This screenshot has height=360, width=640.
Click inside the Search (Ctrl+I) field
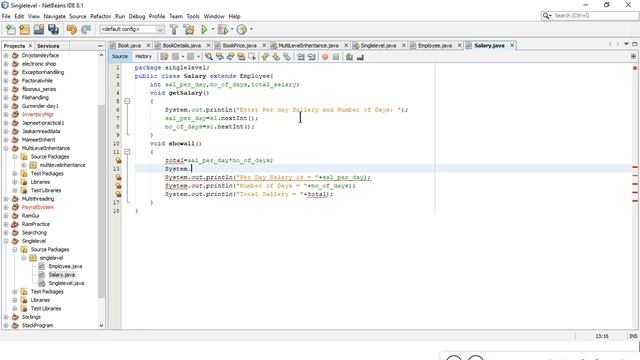(x=594, y=16)
